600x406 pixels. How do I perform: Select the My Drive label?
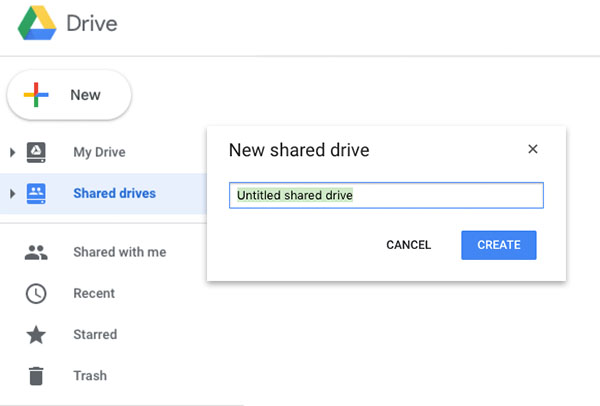coord(99,152)
